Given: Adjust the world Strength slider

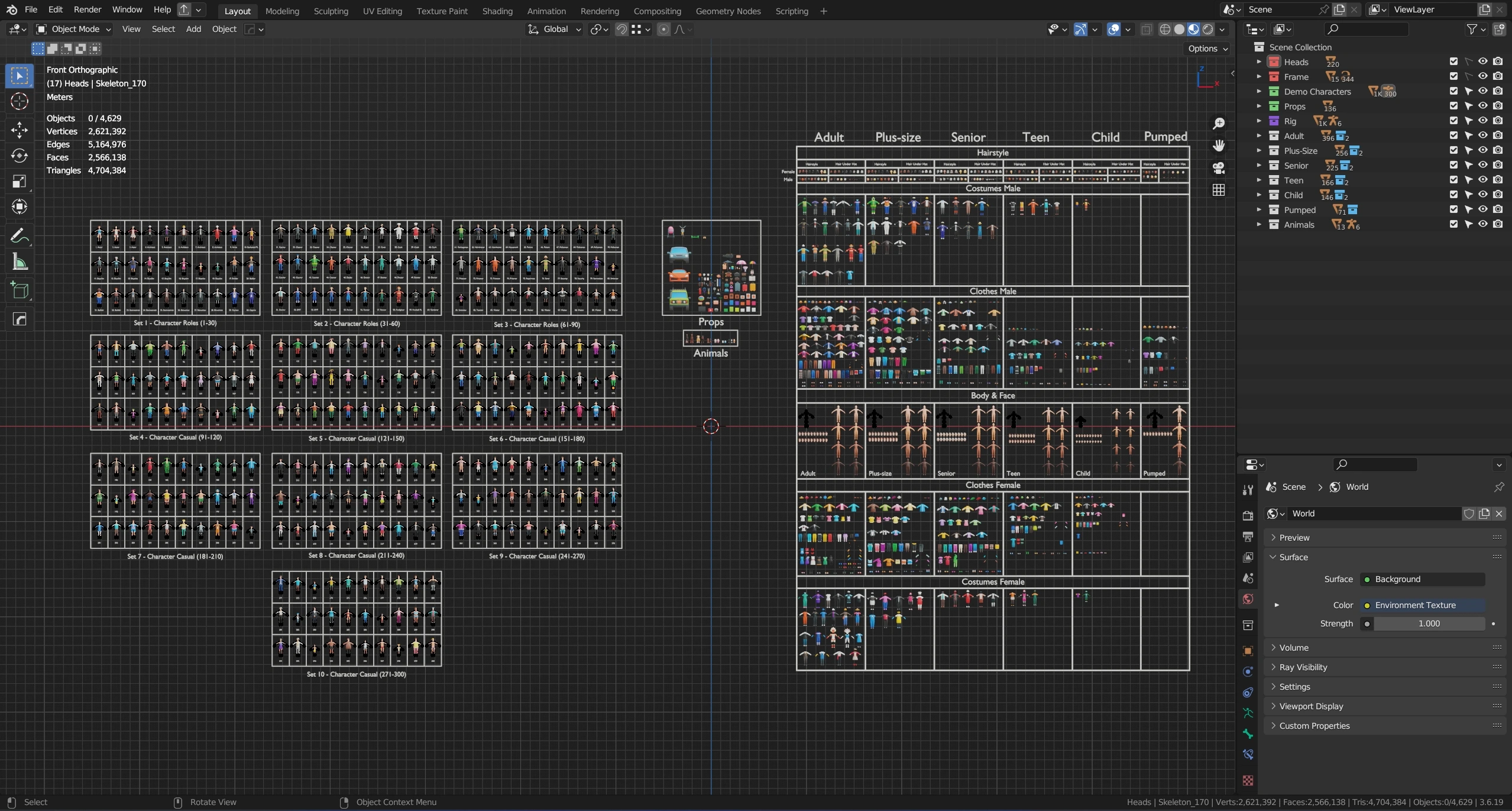Looking at the screenshot, I should pyautogui.click(x=1428, y=623).
